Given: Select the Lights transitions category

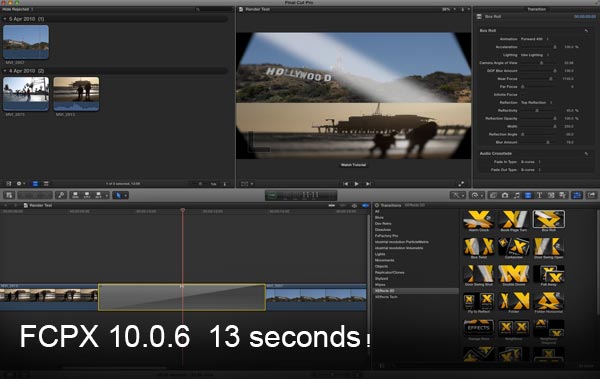Looking at the screenshot, I should (380, 254).
